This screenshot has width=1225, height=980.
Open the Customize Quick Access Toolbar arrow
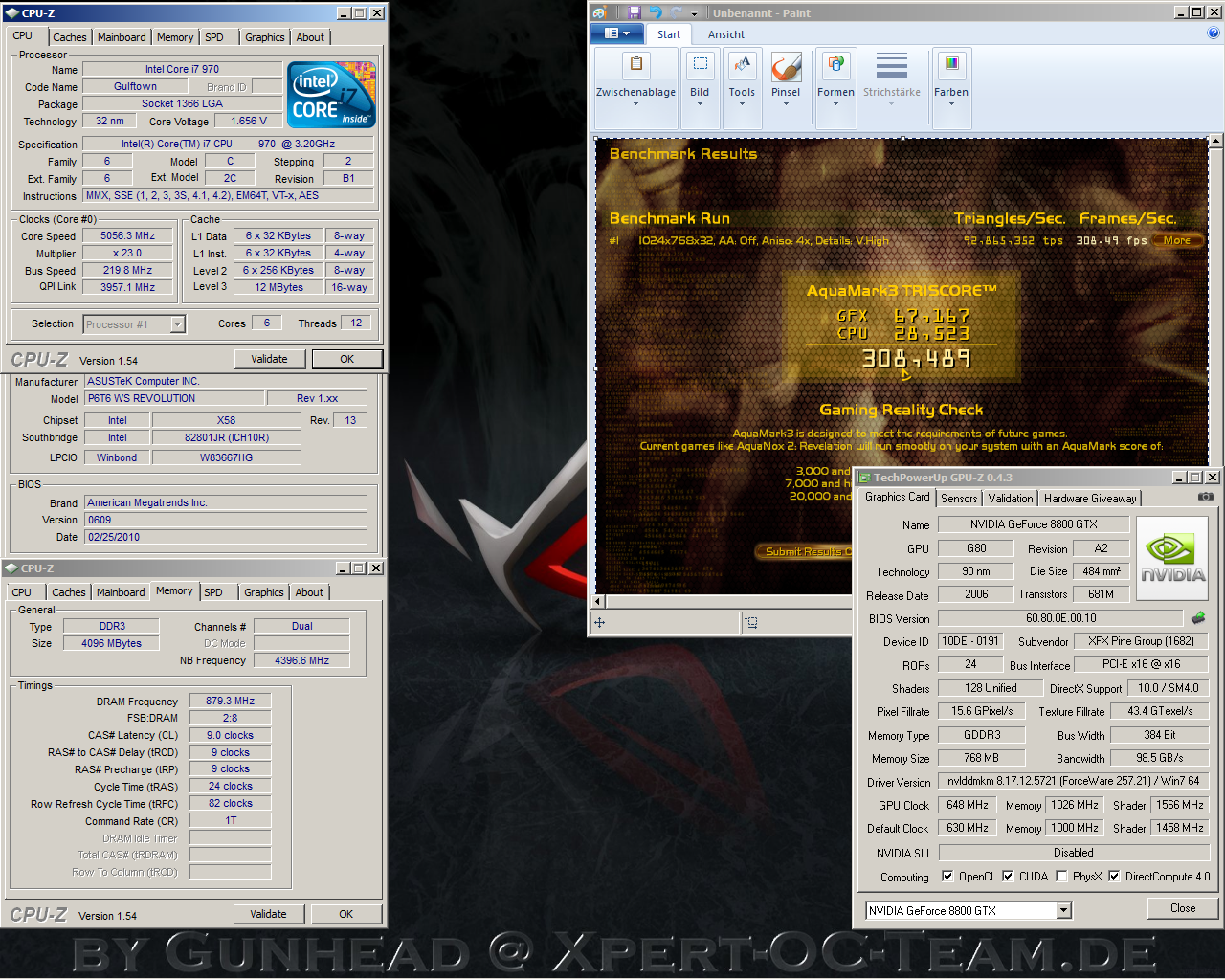pos(695,13)
